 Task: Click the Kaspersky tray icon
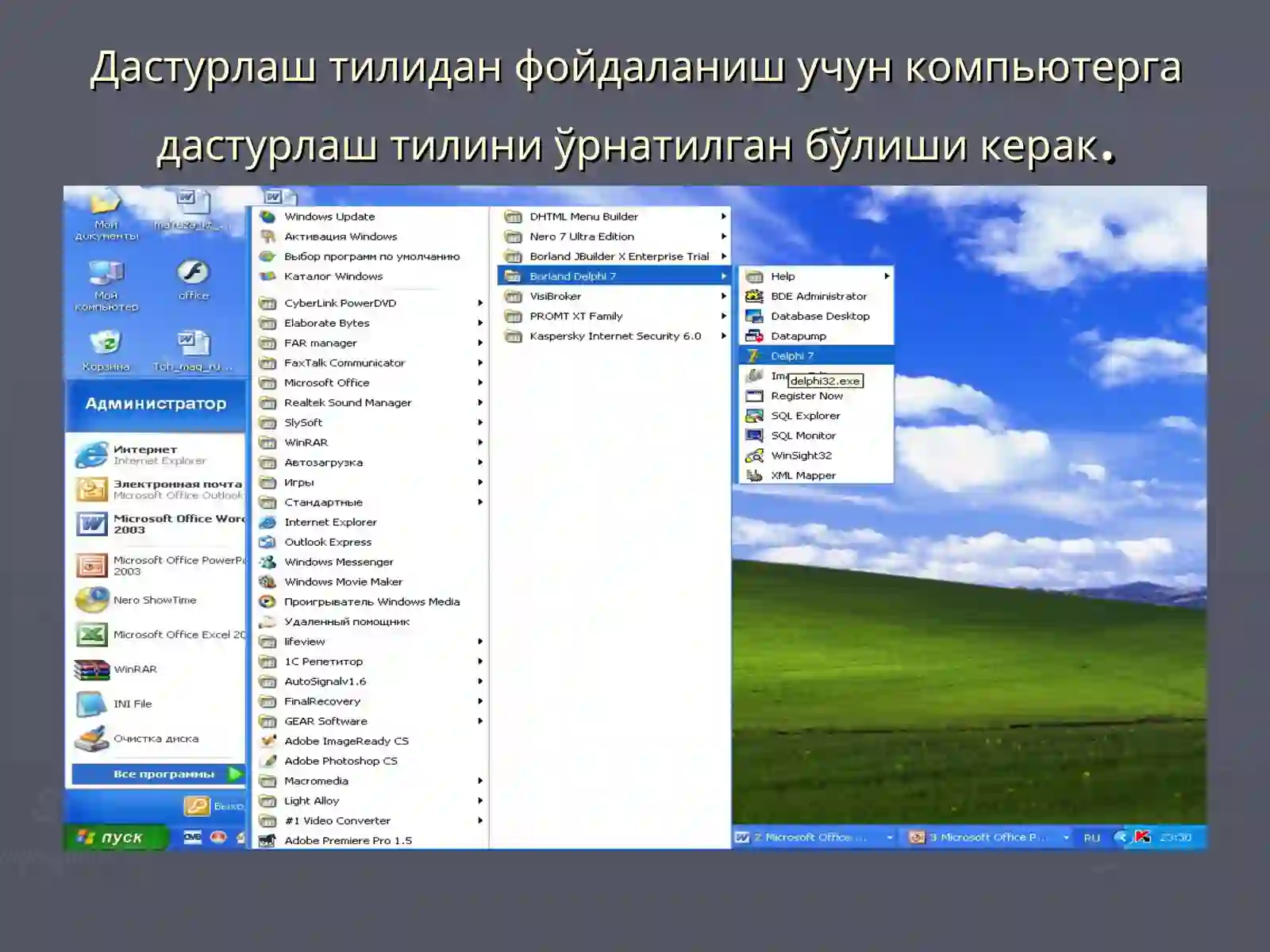coord(1142,837)
